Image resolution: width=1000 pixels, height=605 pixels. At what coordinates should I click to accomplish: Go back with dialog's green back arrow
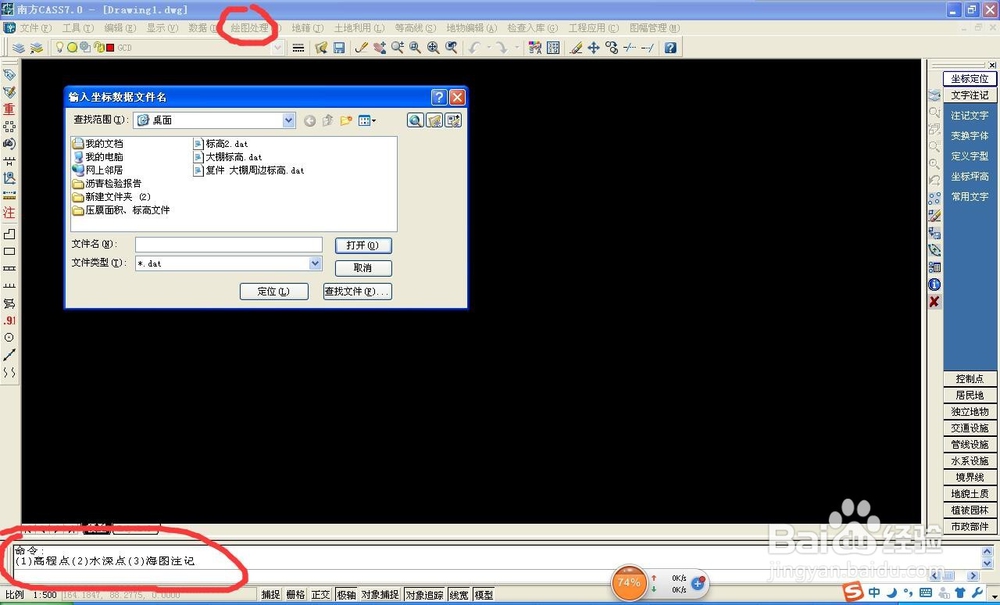coord(310,120)
